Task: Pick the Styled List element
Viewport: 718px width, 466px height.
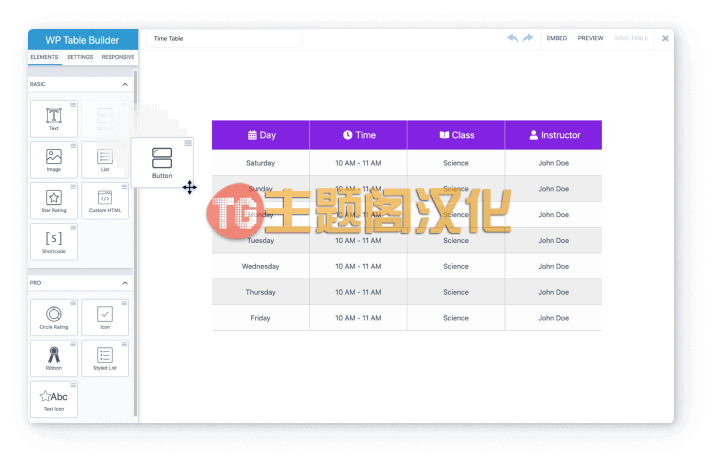Action: click(105, 358)
